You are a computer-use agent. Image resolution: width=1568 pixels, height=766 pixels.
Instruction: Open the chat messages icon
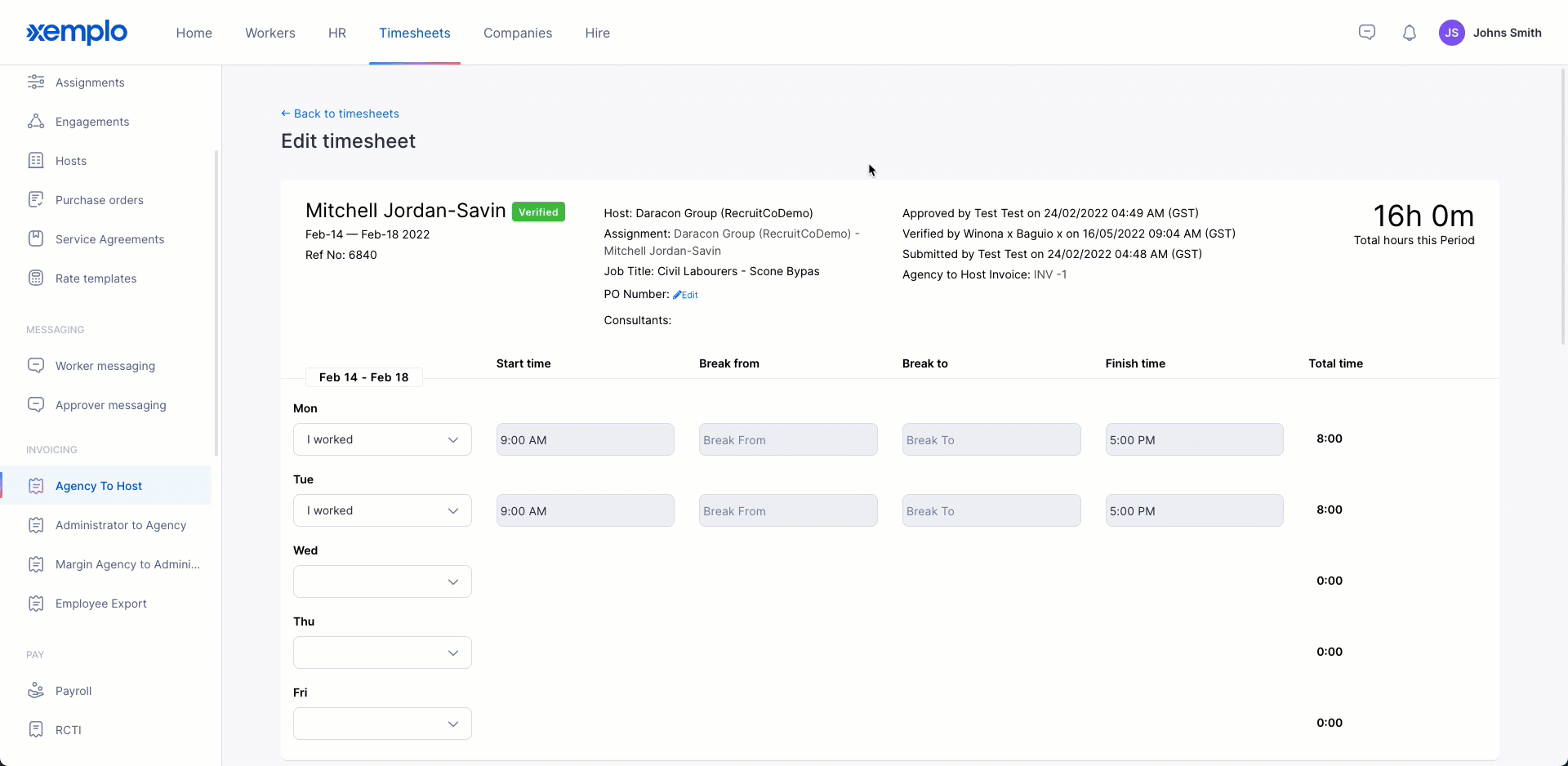(1367, 33)
